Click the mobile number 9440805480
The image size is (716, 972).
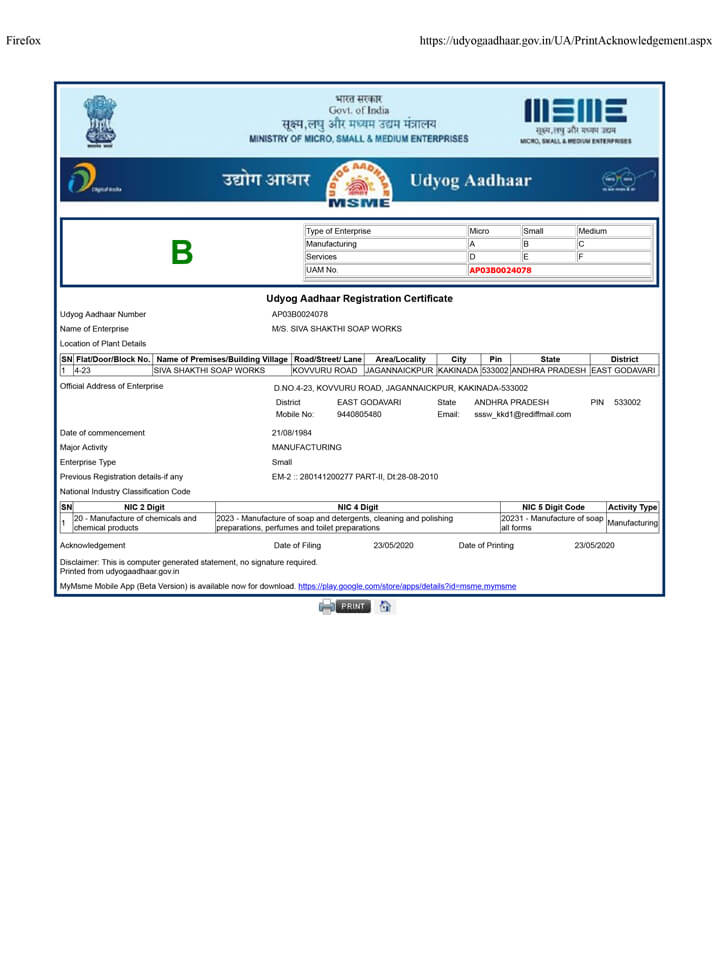tap(359, 414)
